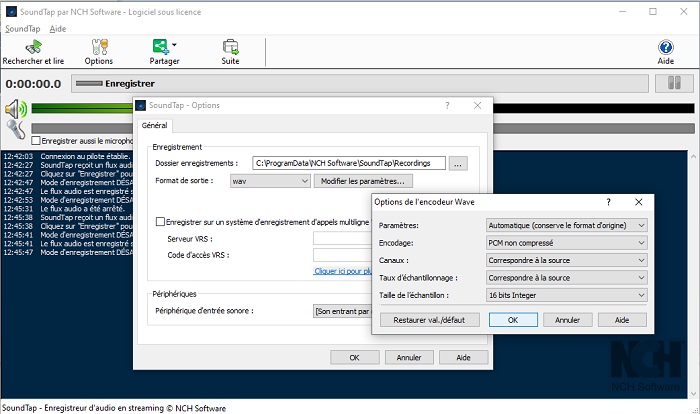Click the Serveur VRS input field

[342, 238]
